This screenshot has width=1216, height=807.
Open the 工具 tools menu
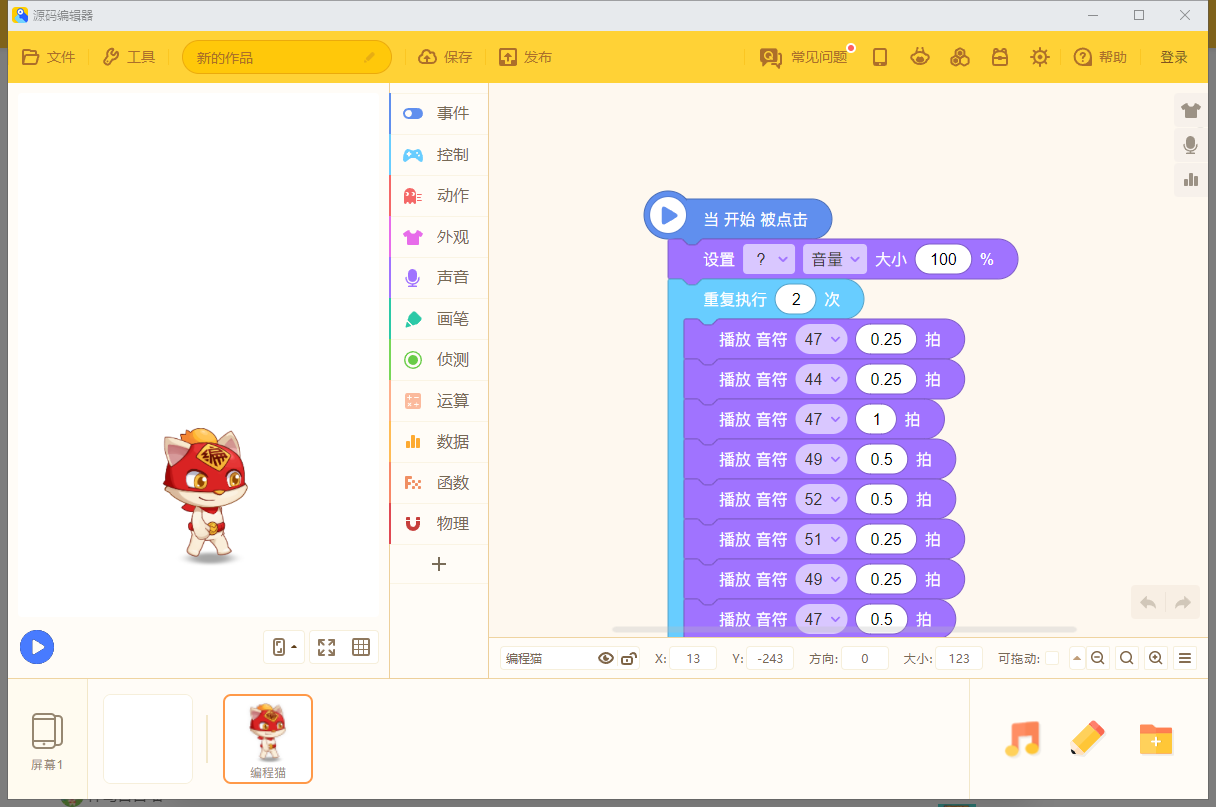click(129, 57)
